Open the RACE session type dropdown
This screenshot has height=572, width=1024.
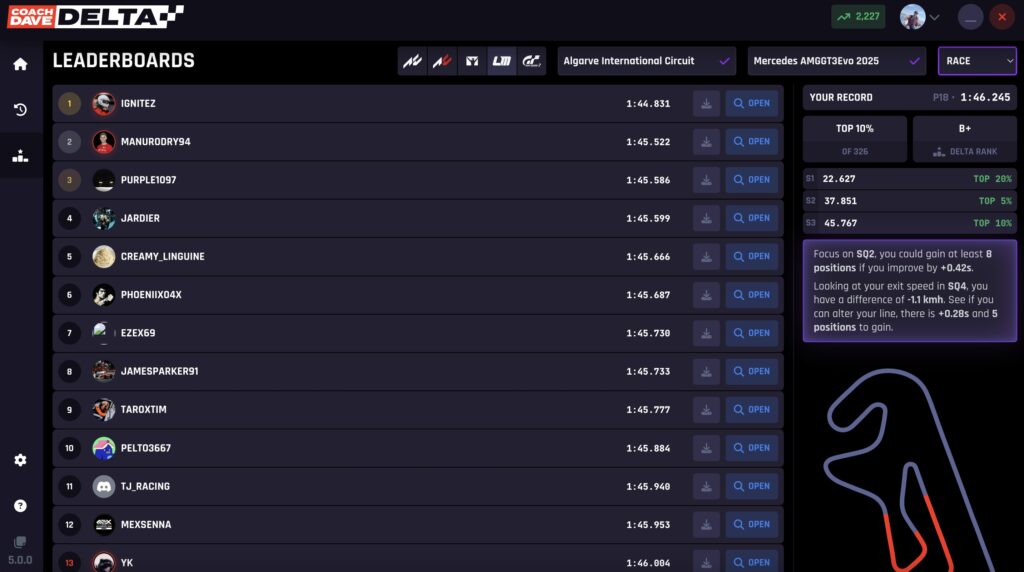click(977, 61)
